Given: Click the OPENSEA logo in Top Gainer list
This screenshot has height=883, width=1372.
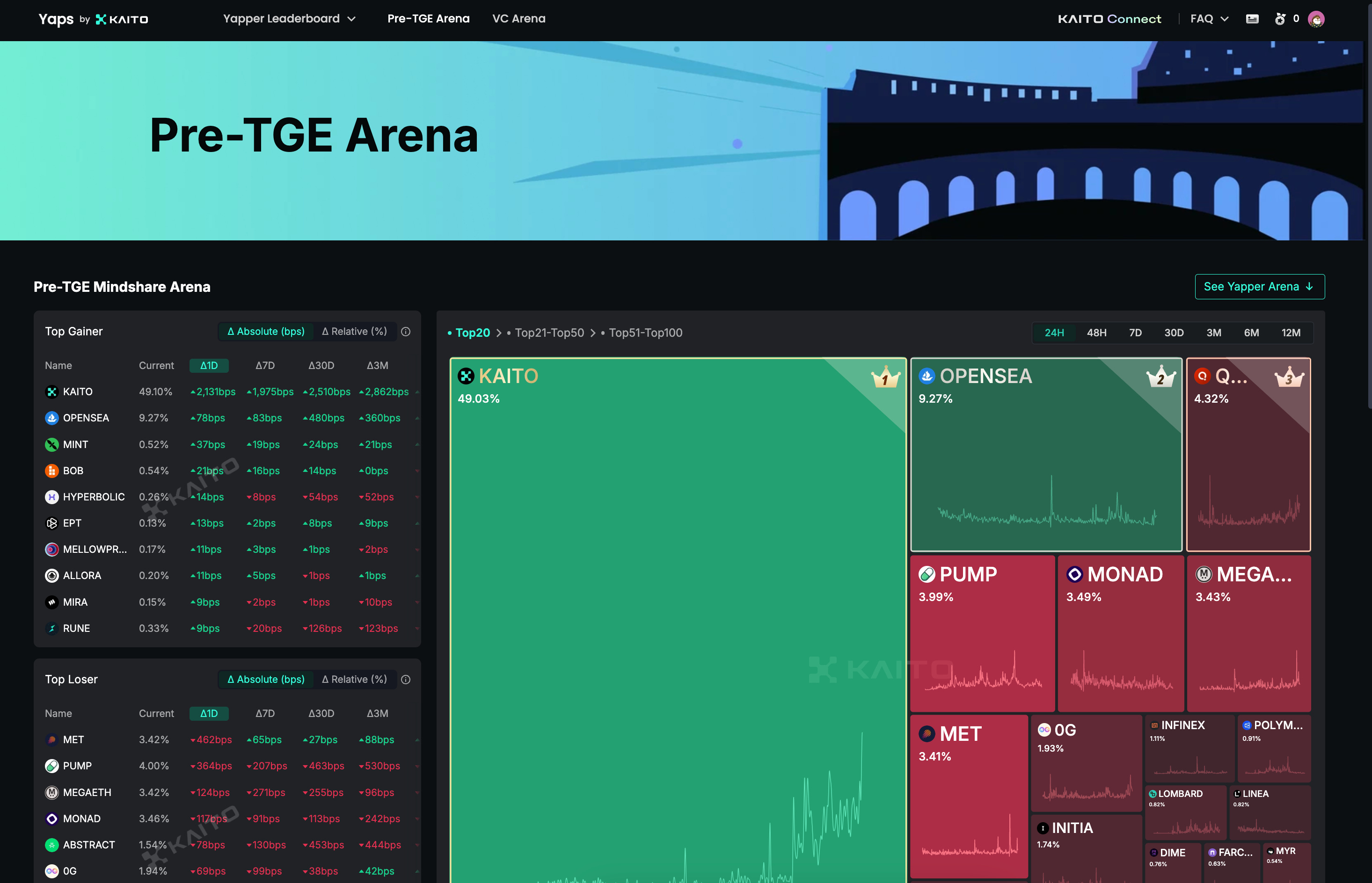Looking at the screenshot, I should click(x=51, y=418).
